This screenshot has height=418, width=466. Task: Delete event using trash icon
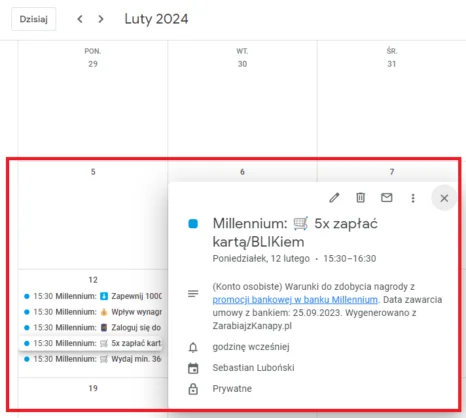point(360,198)
